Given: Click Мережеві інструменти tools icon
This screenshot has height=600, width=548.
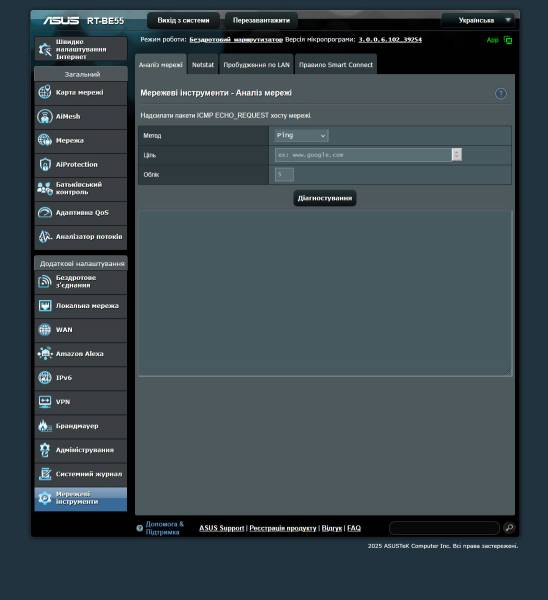Looking at the screenshot, I should point(45,498).
